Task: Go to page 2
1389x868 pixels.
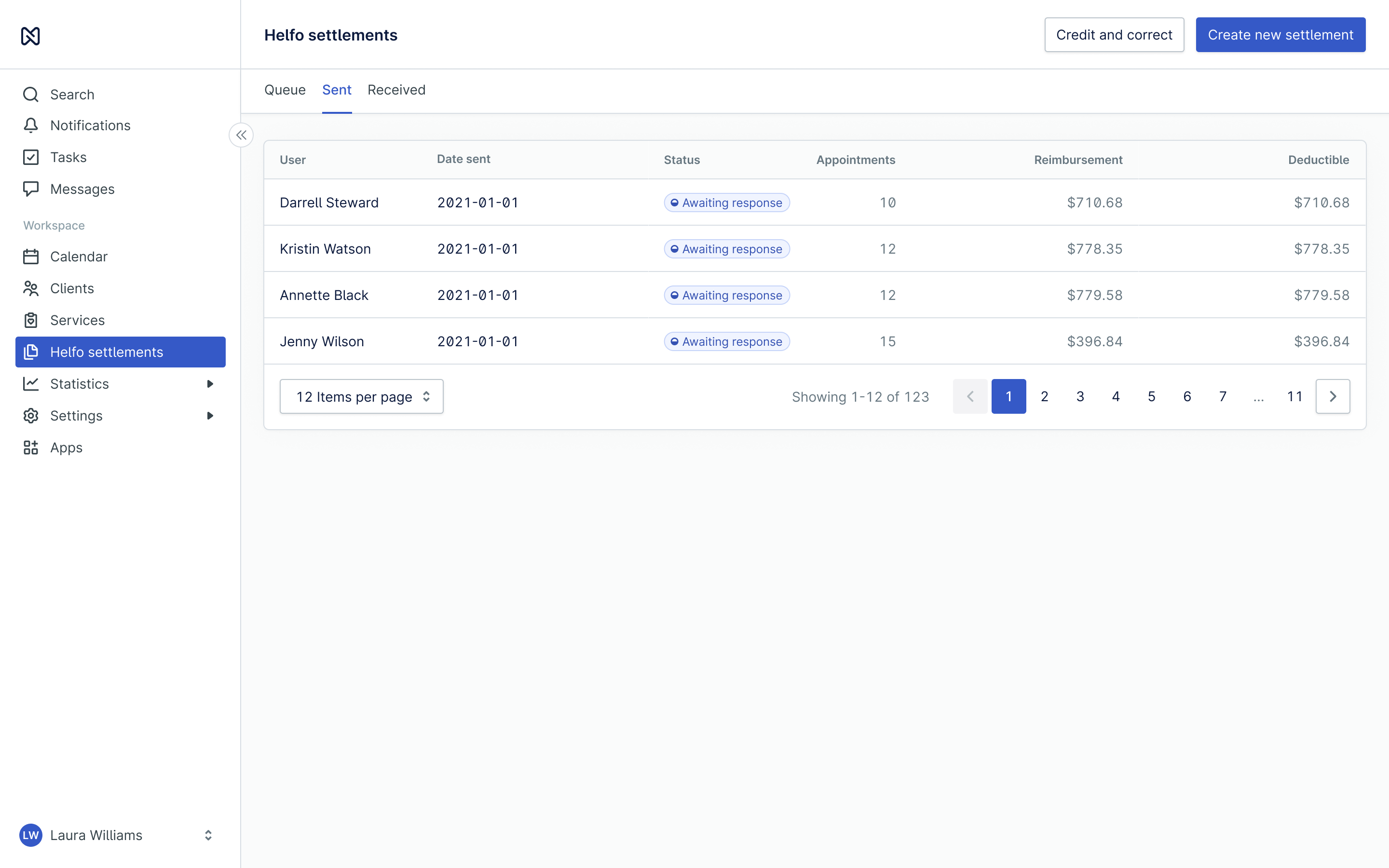Action: [1045, 396]
